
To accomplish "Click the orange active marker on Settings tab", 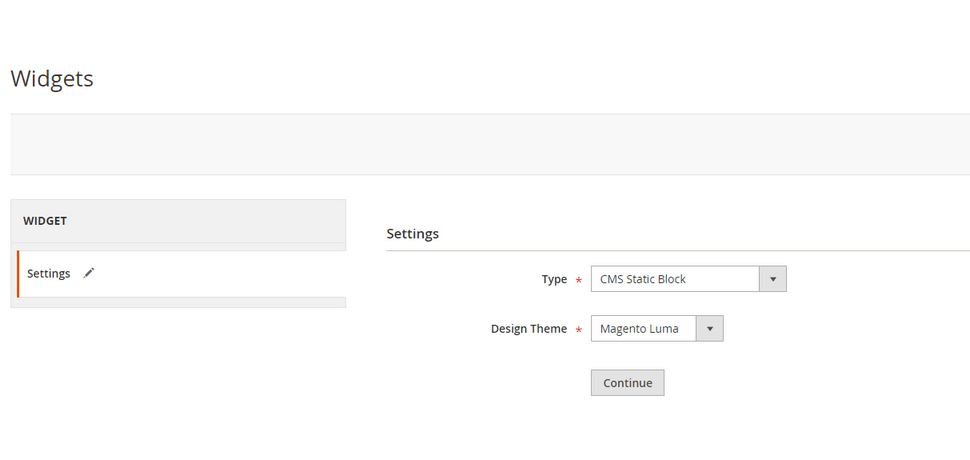I will [x=18, y=273].
